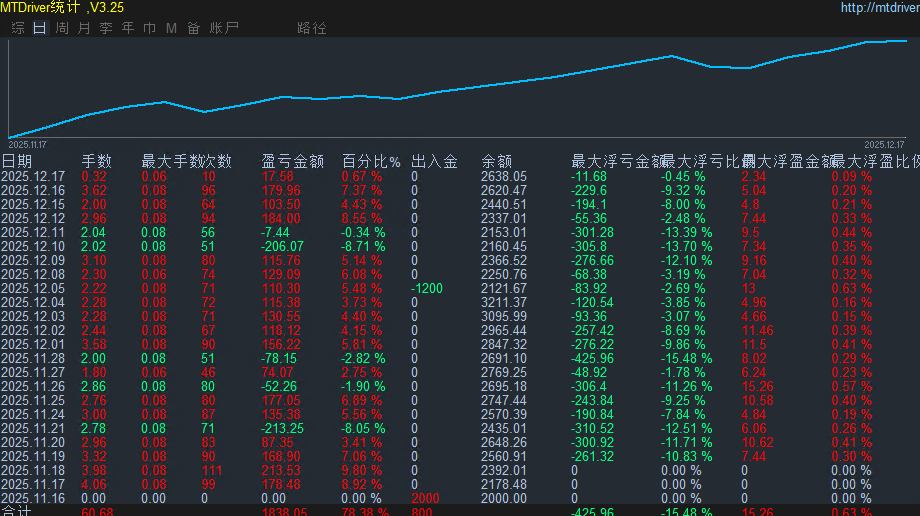Click the 15.26 floating profit for 2025.11.26
Image resolution: width=920 pixels, height=516 pixels.
[x=757, y=387]
